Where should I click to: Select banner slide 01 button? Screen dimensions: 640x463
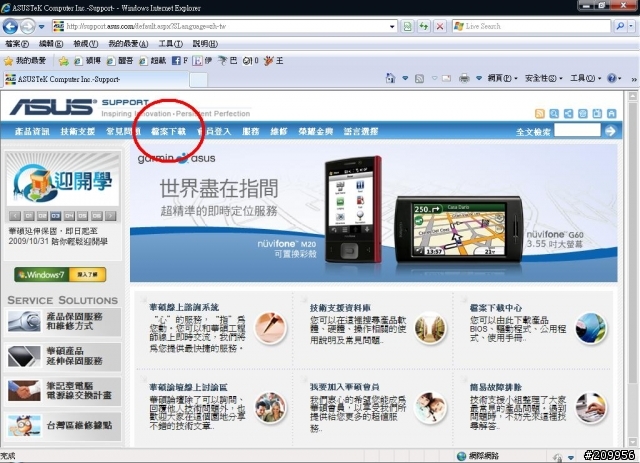[x=29, y=216]
